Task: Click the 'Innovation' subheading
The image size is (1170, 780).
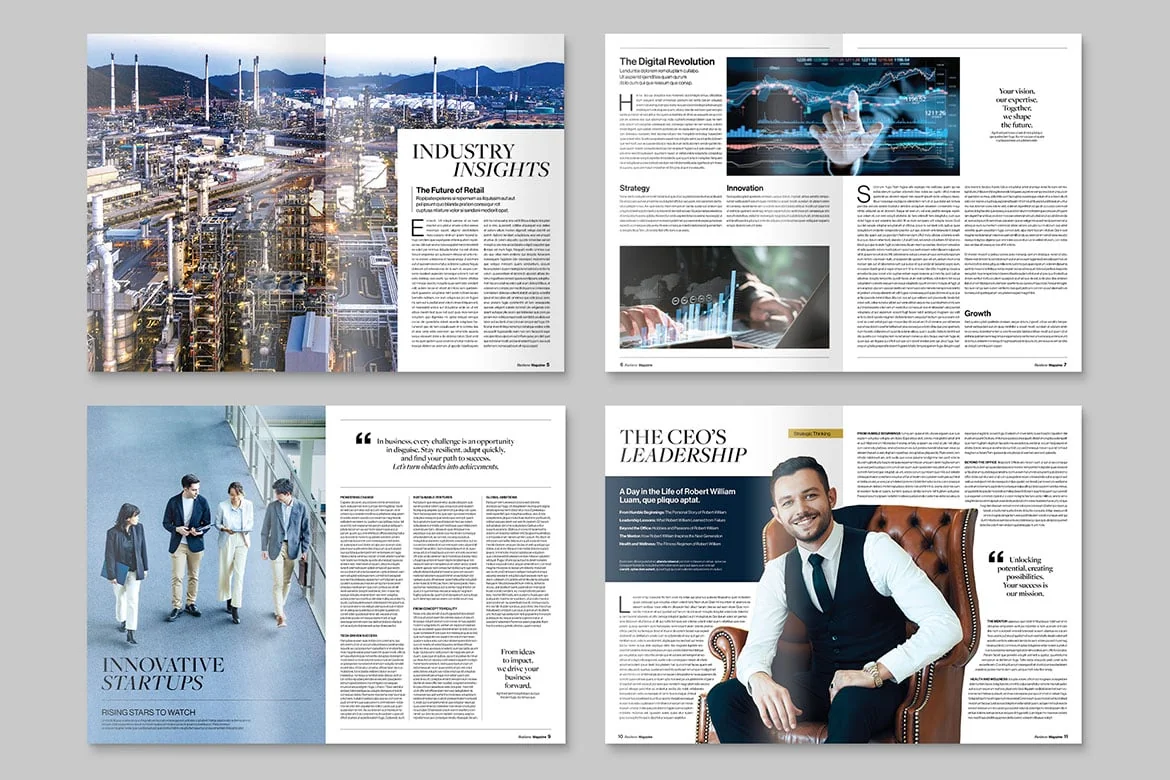Action: point(745,188)
